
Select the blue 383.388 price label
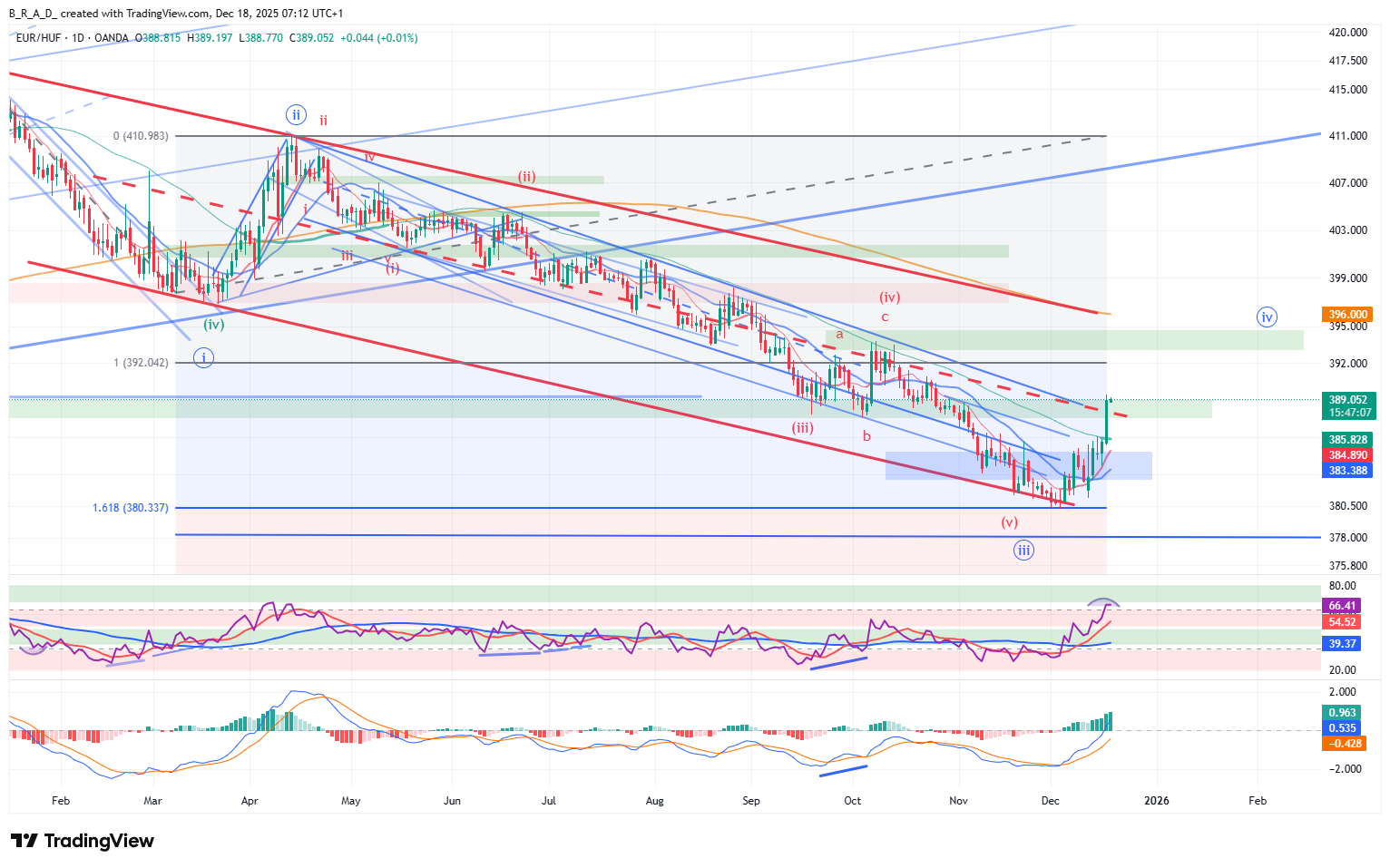[x=1348, y=471]
